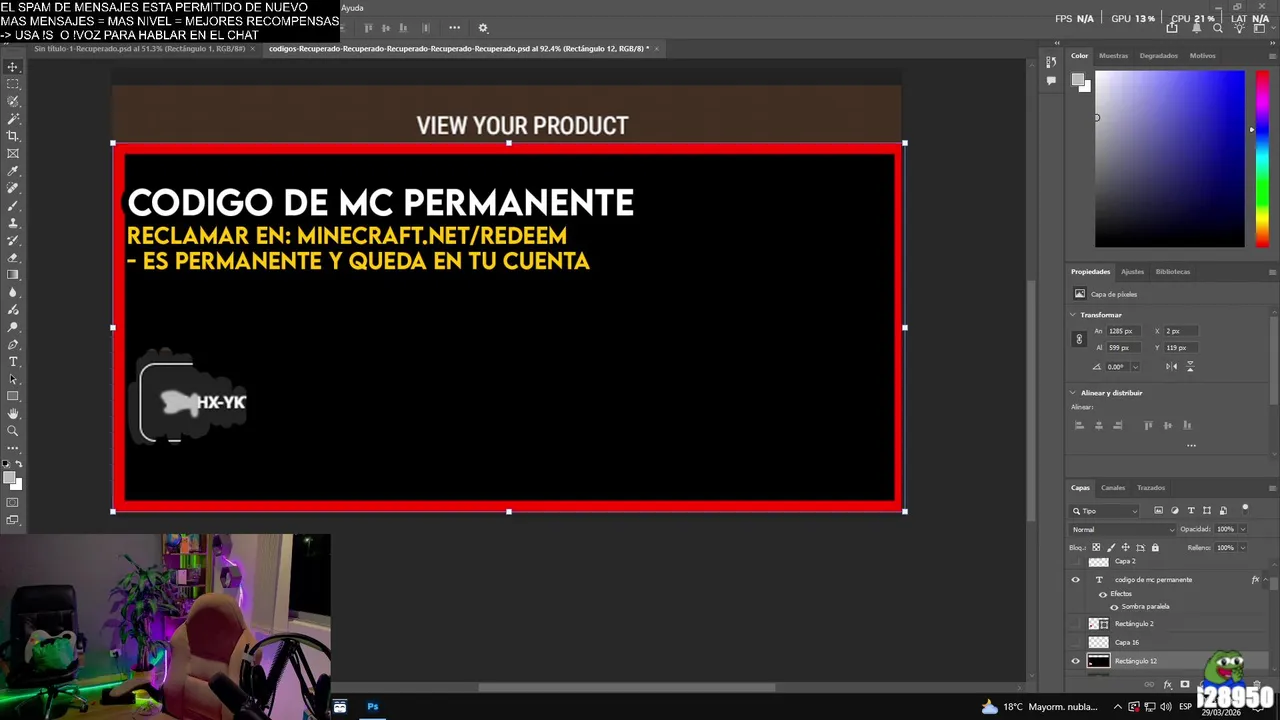Image resolution: width=1280 pixels, height=720 pixels.
Task: Switch to the Canales tab
Action: tap(1113, 488)
